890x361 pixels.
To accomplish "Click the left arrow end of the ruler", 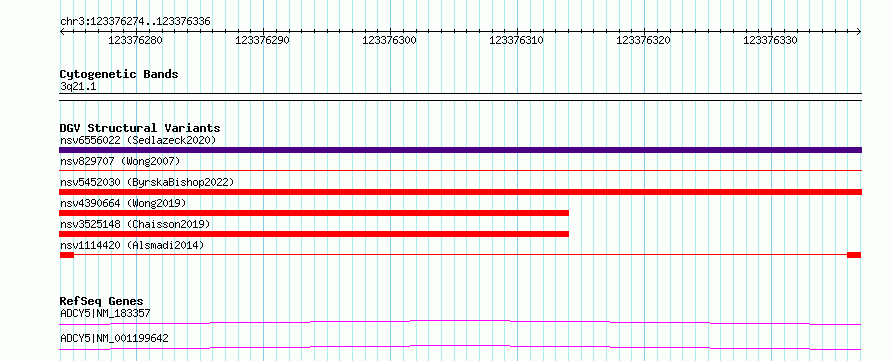I will tap(62, 32).
